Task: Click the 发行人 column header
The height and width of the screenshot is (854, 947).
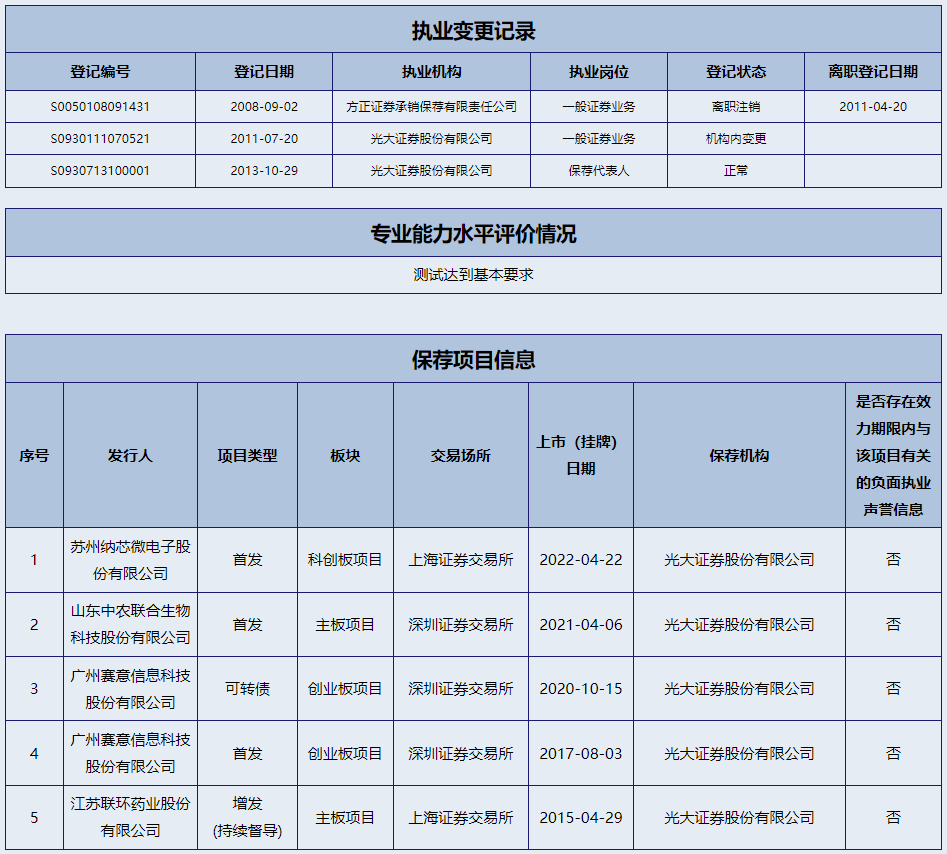Action: point(130,455)
